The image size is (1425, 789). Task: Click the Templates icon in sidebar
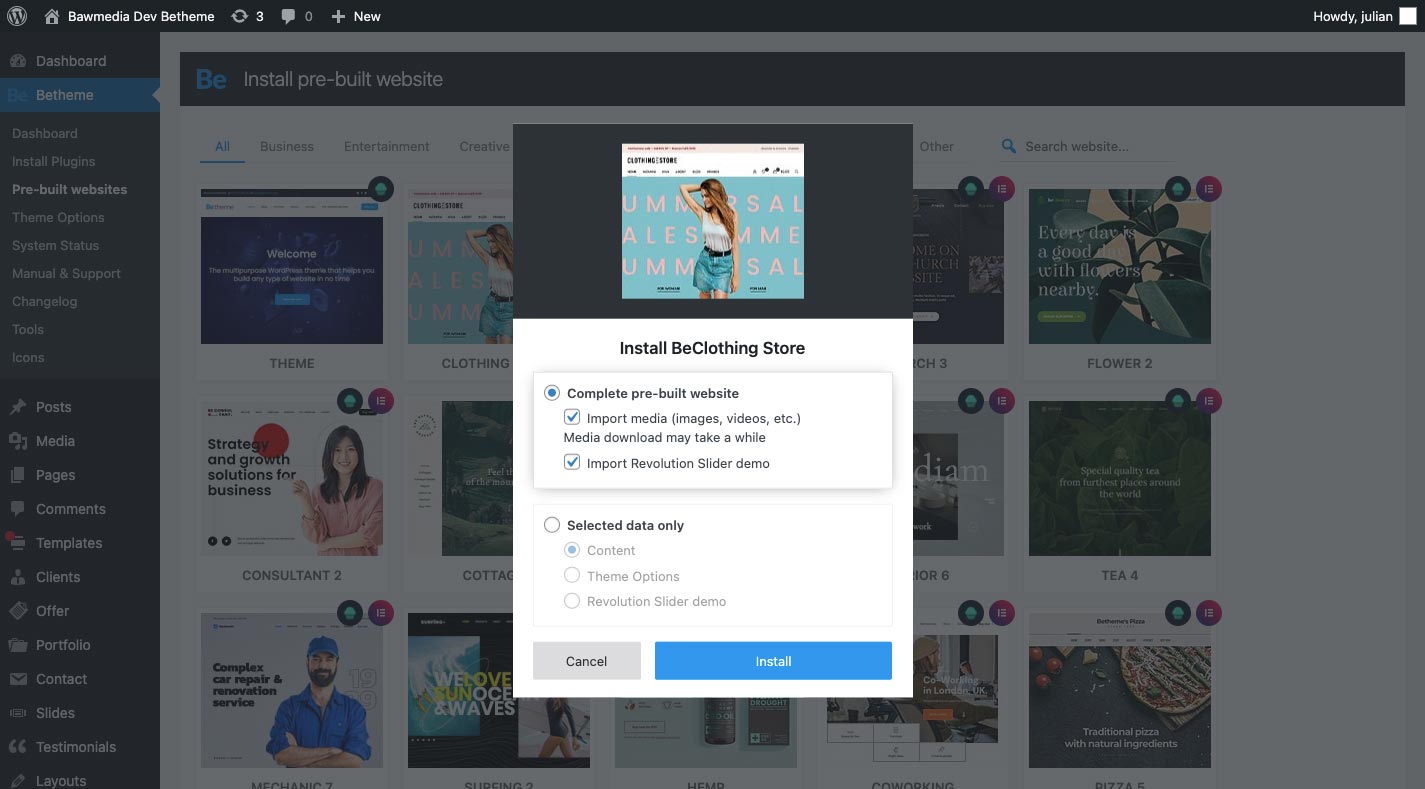tap(18, 543)
